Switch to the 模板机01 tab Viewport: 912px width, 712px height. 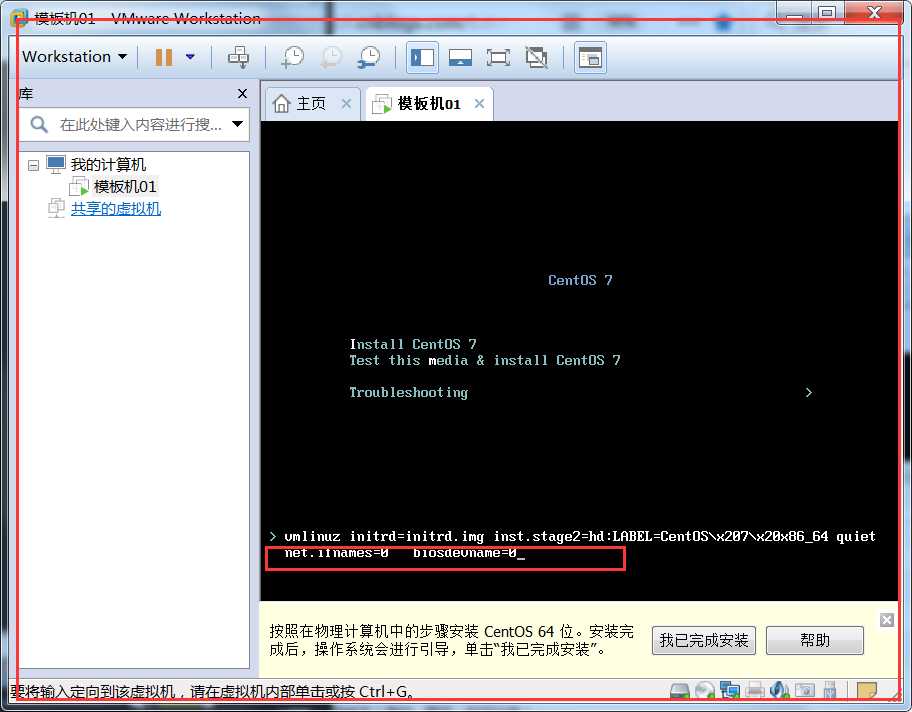429,104
